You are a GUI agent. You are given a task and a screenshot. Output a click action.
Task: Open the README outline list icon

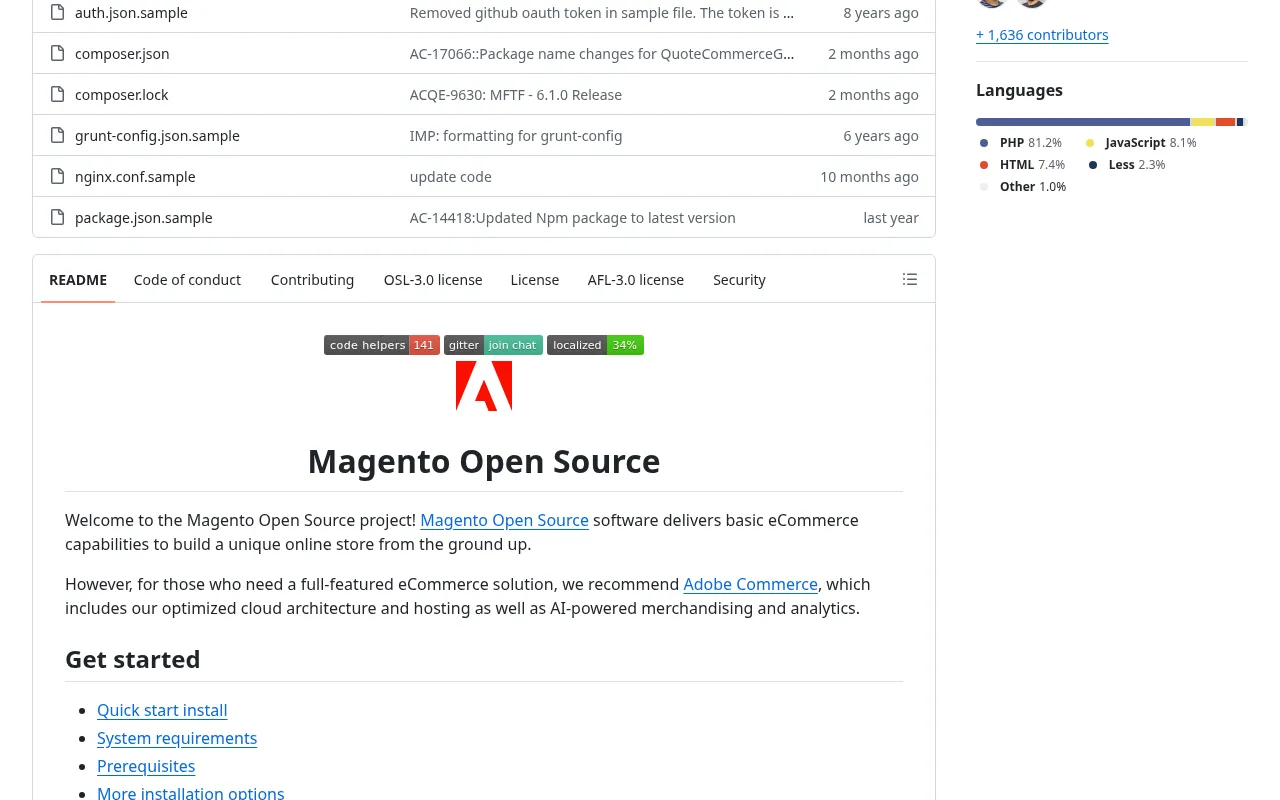pos(910,280)
